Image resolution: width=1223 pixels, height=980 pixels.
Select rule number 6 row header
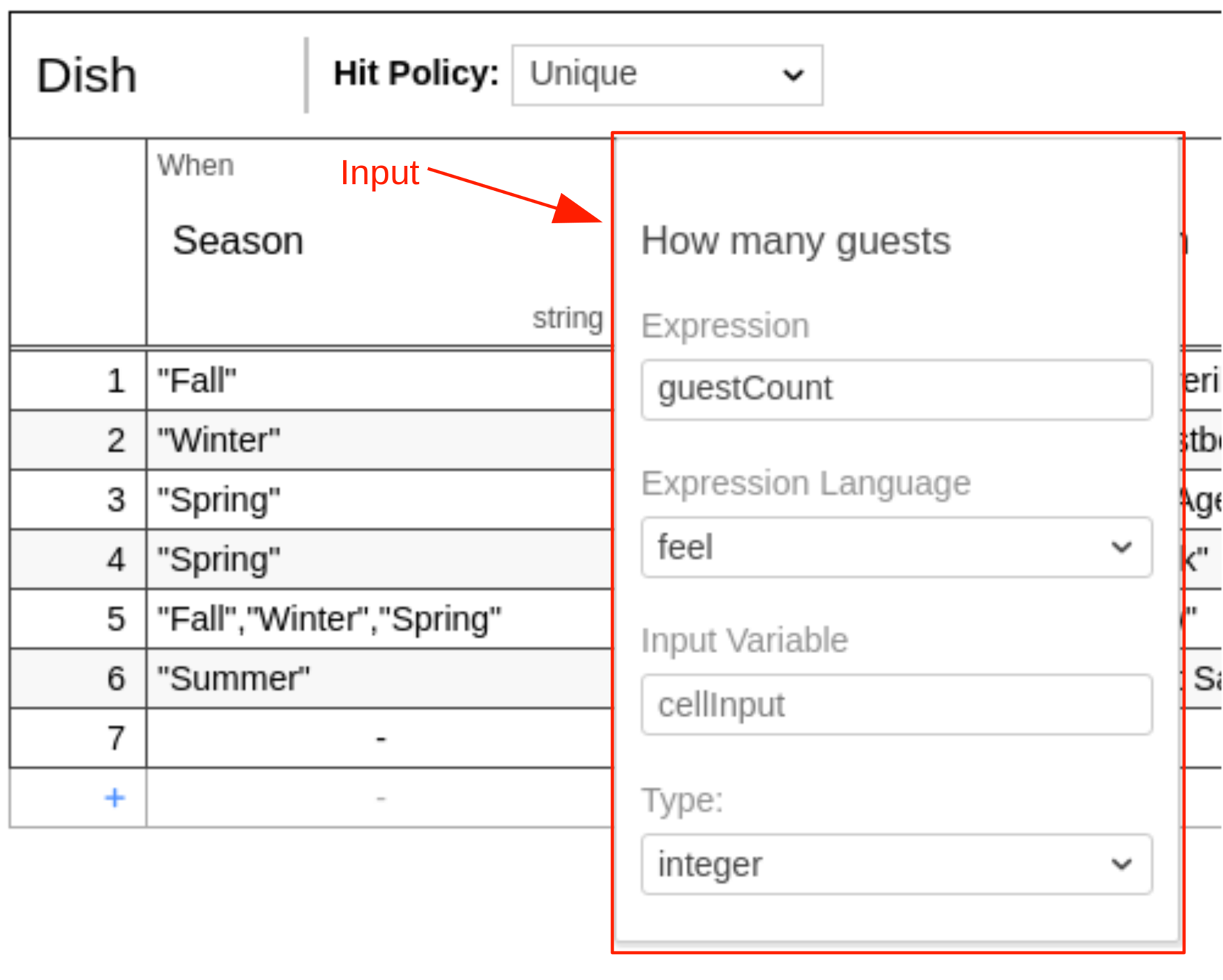click(x=116, y=679)
